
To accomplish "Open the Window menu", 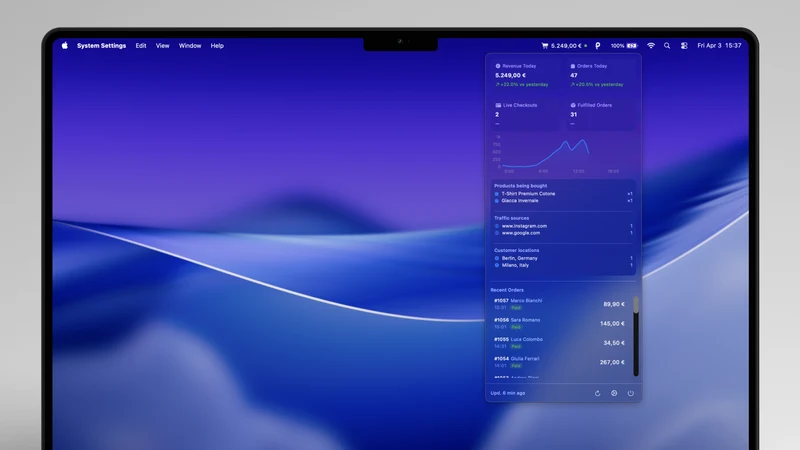I will point(190,45).
